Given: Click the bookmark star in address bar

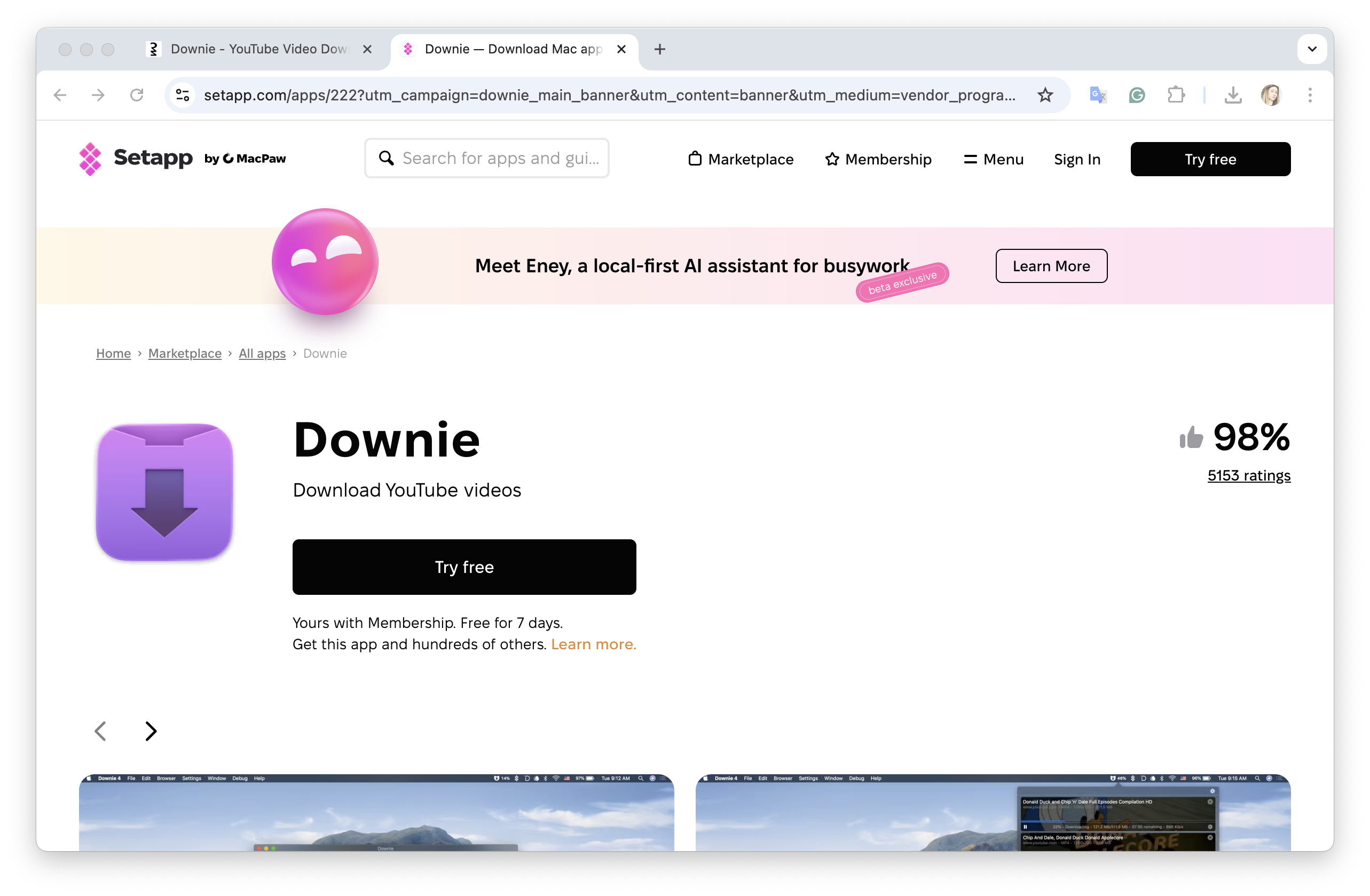Looking at the screenshot, I should 1045,95.
